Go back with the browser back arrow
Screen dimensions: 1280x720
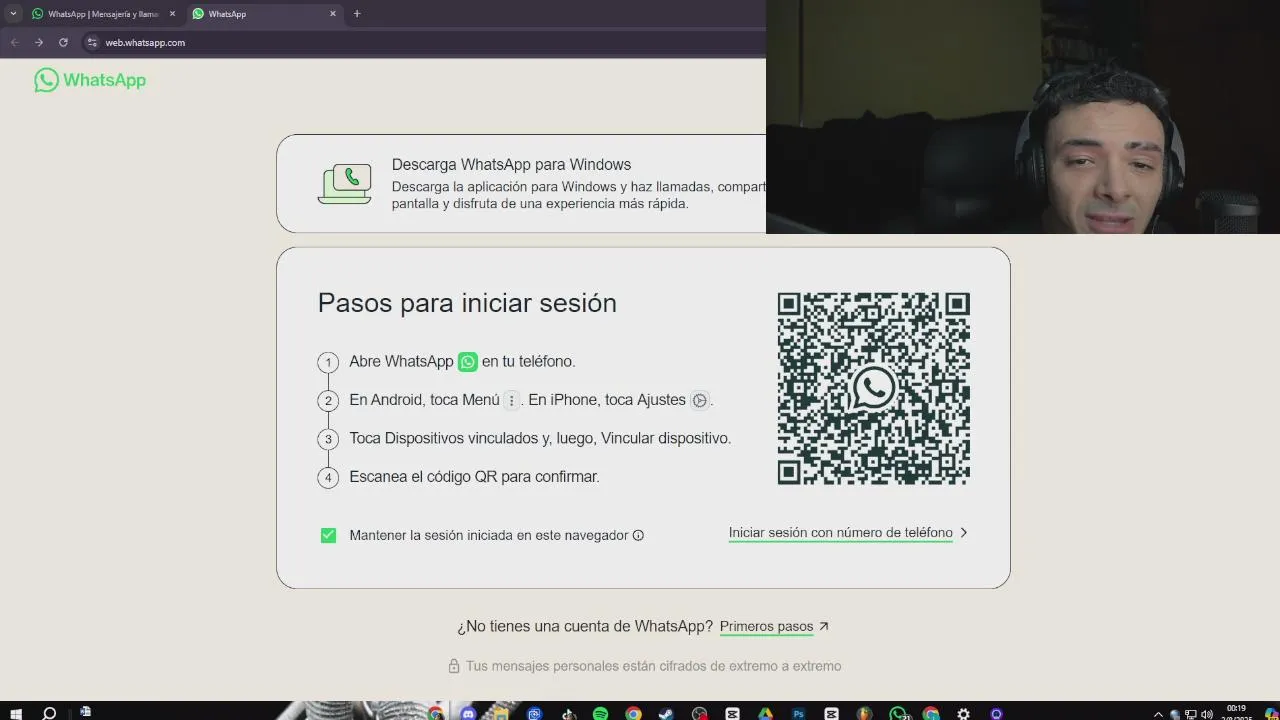14,42
